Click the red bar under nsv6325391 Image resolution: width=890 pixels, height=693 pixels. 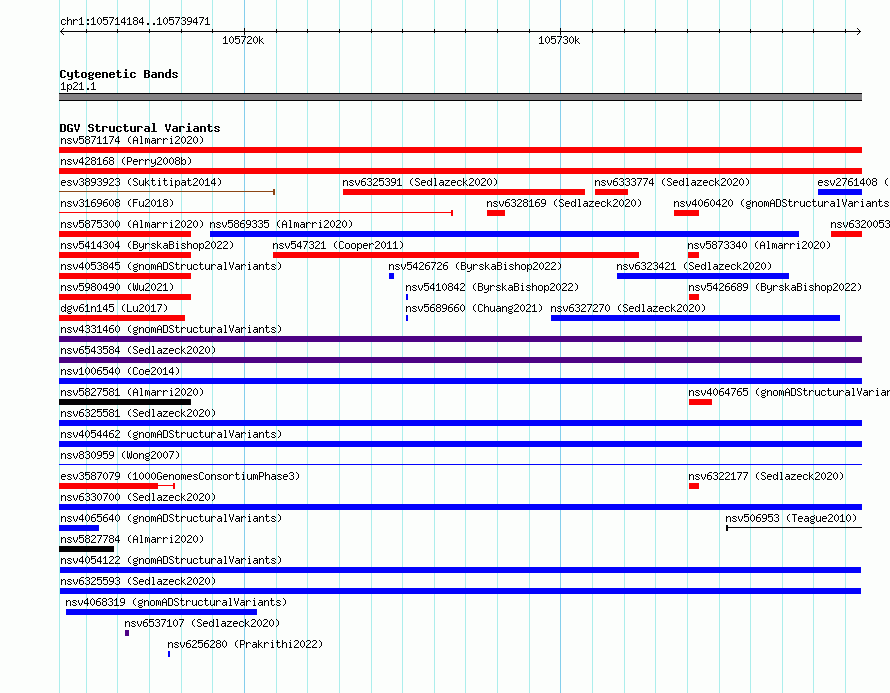click(x=464, y=192)
